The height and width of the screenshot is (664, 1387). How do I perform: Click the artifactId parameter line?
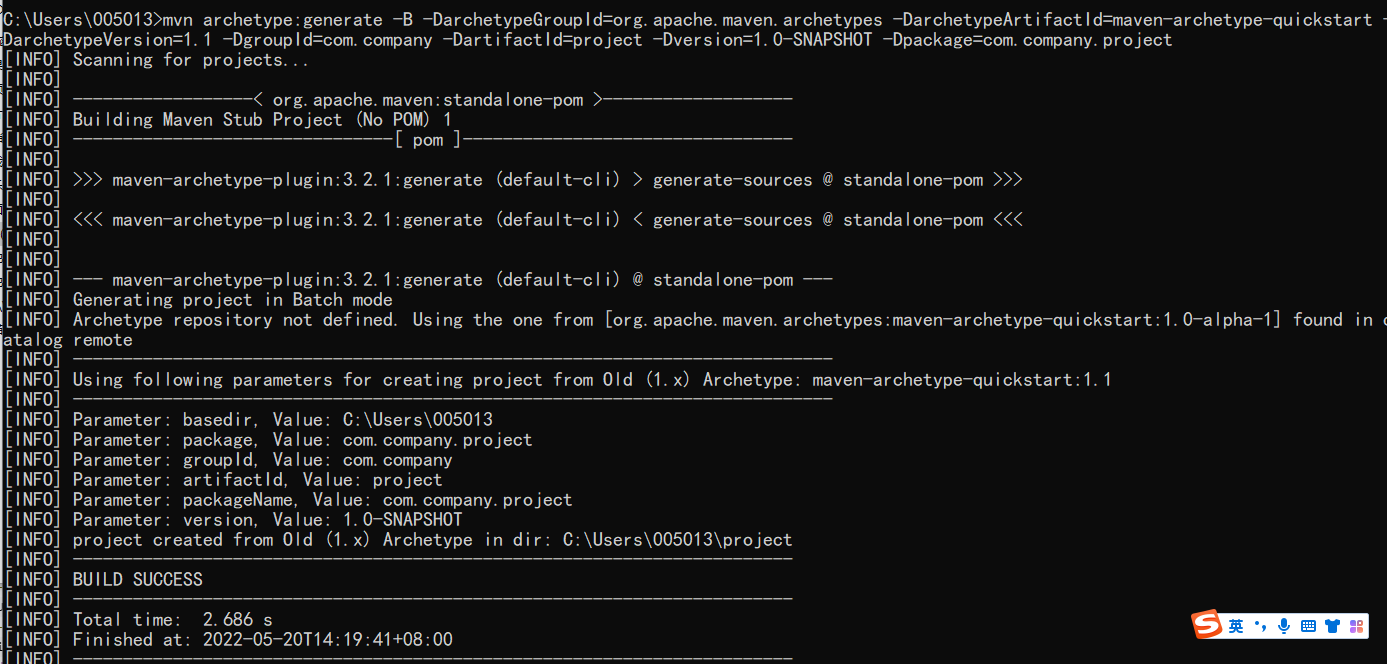(x=257, y=480)
